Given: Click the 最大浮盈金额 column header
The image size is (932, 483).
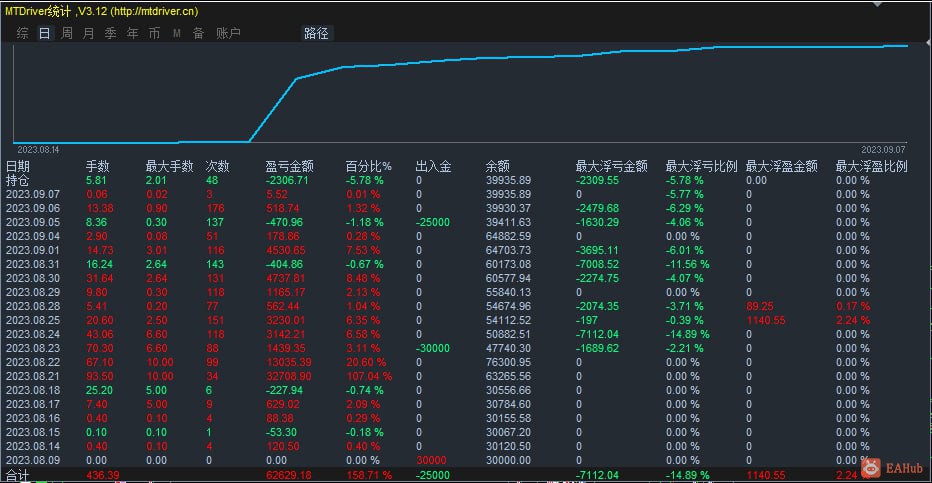Looking at the screenshot, I should tap(782, 166).
